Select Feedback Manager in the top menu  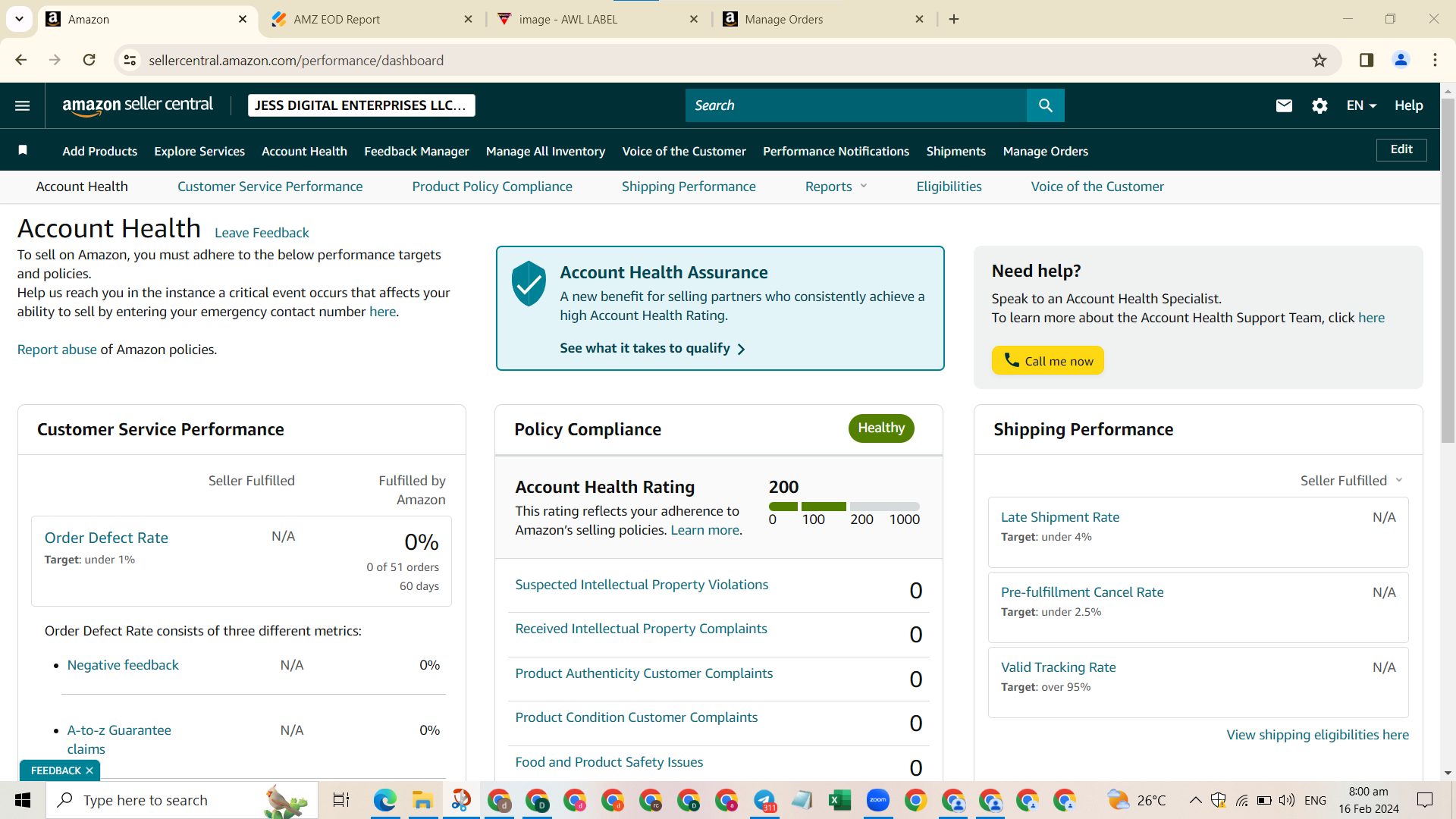(416, 151)
